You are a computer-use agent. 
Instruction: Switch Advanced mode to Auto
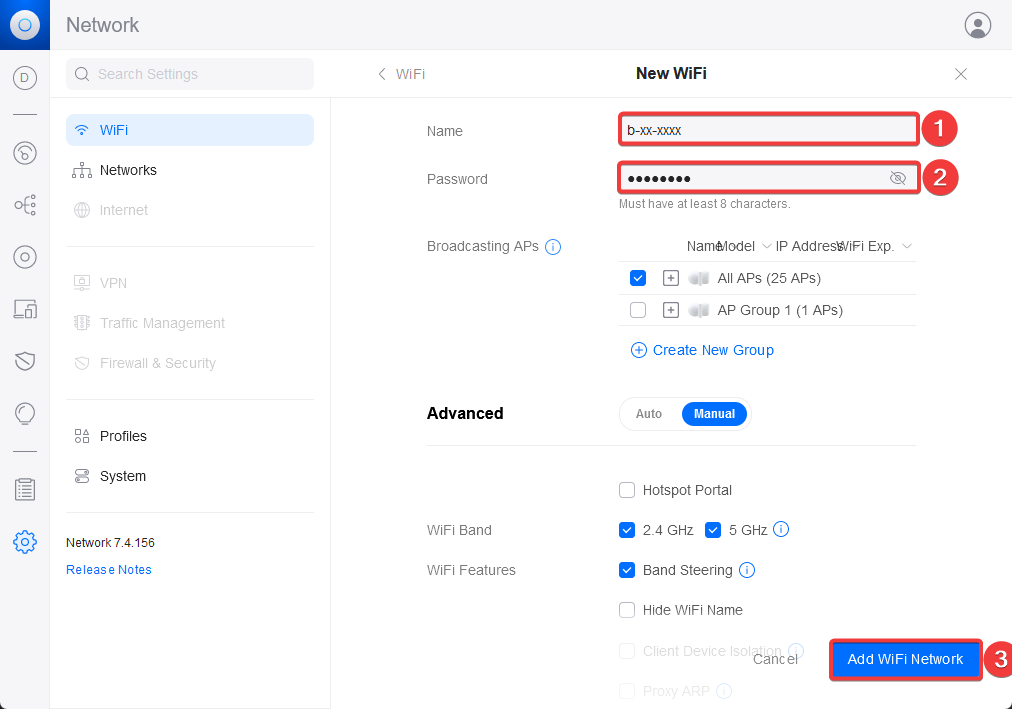[x=649, y=414]
